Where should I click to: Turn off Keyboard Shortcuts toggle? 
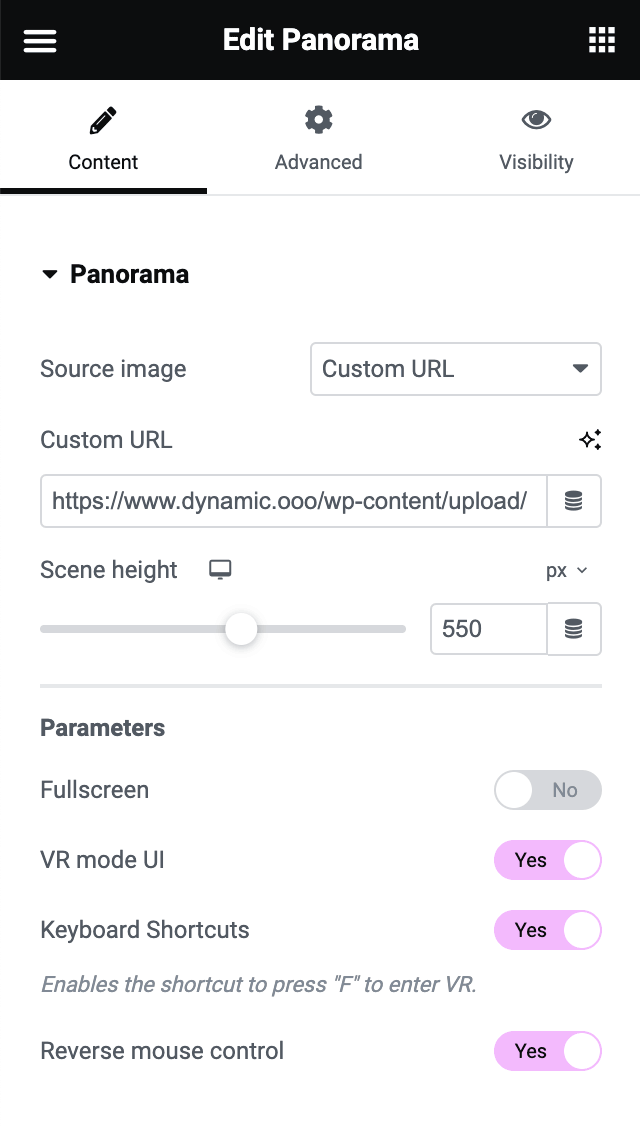coord(547,930)
